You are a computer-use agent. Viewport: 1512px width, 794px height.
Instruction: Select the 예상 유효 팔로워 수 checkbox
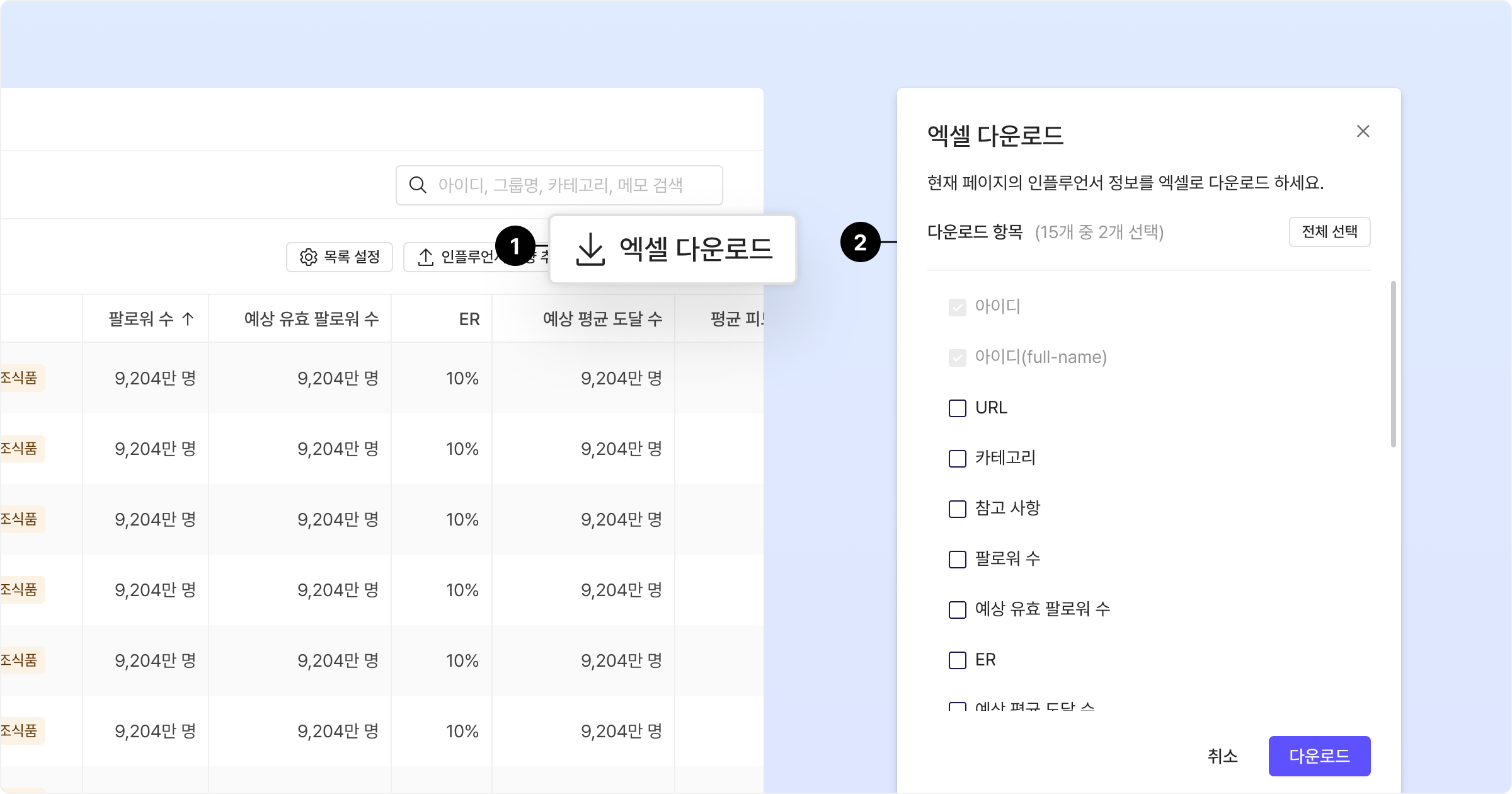click(957, 610)
